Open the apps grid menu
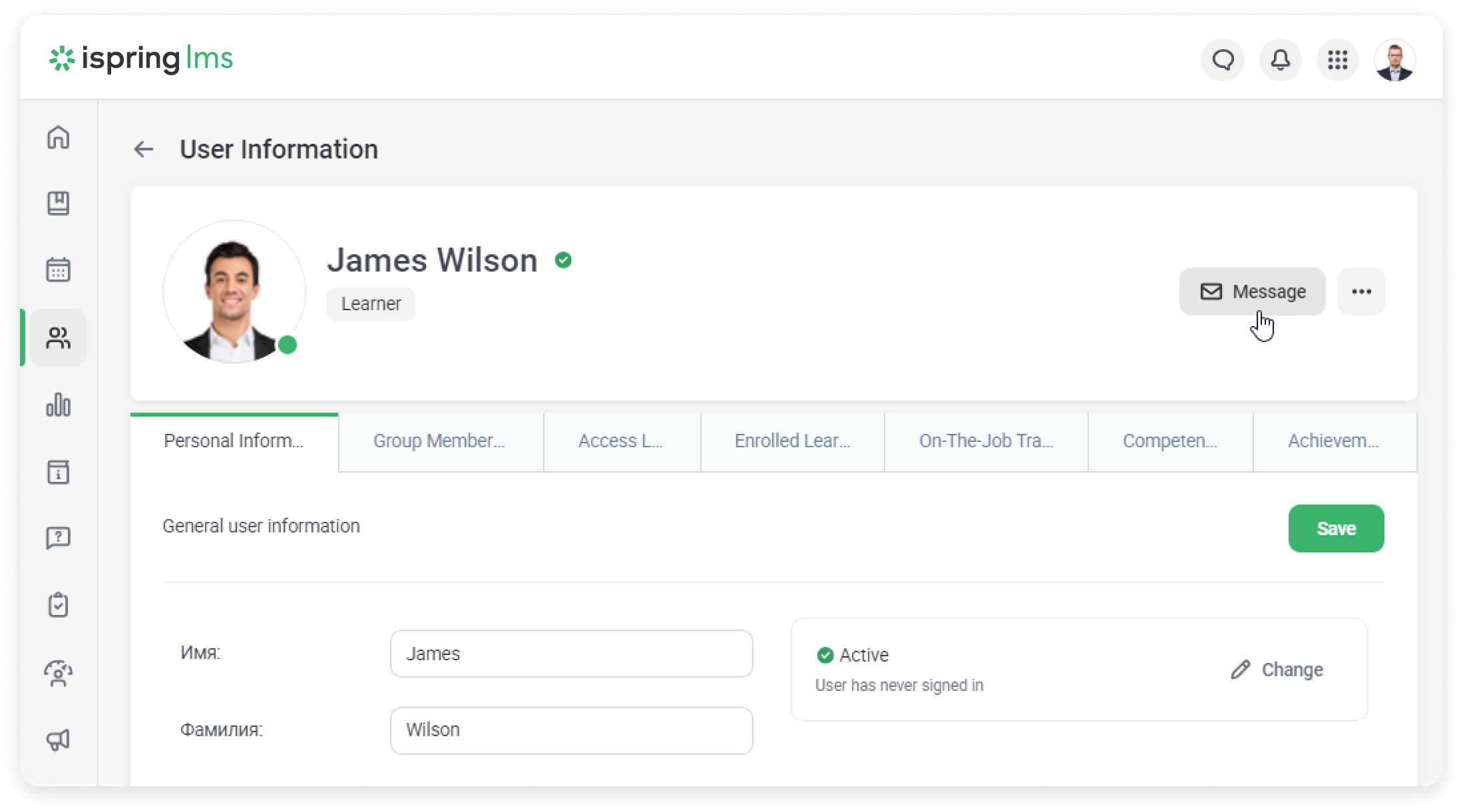This screenshot has width=1463, height=812. (x=1337, y=61)
